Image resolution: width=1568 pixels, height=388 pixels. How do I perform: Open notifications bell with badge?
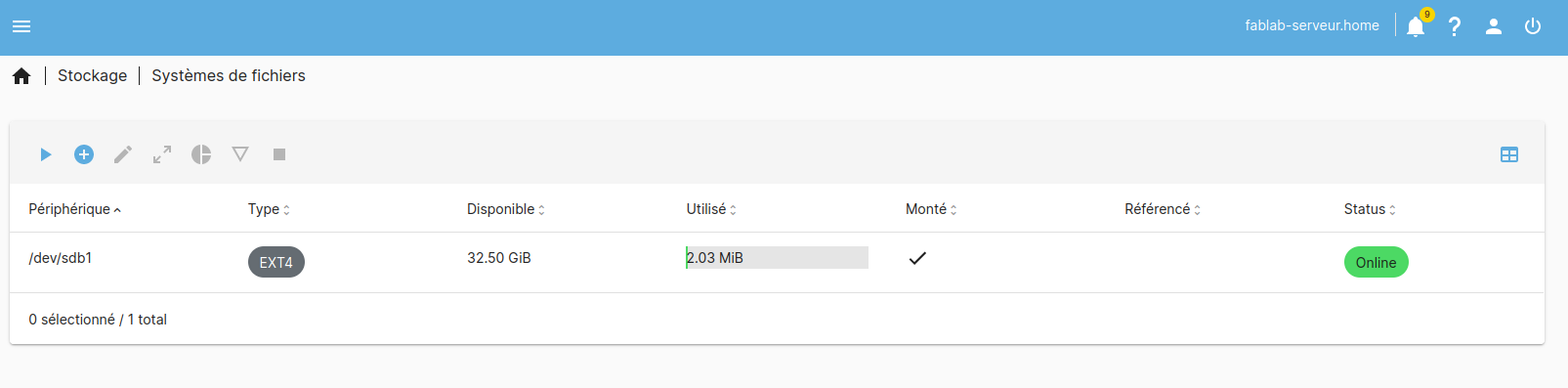pyautogui.click(x=1416, y=25)
